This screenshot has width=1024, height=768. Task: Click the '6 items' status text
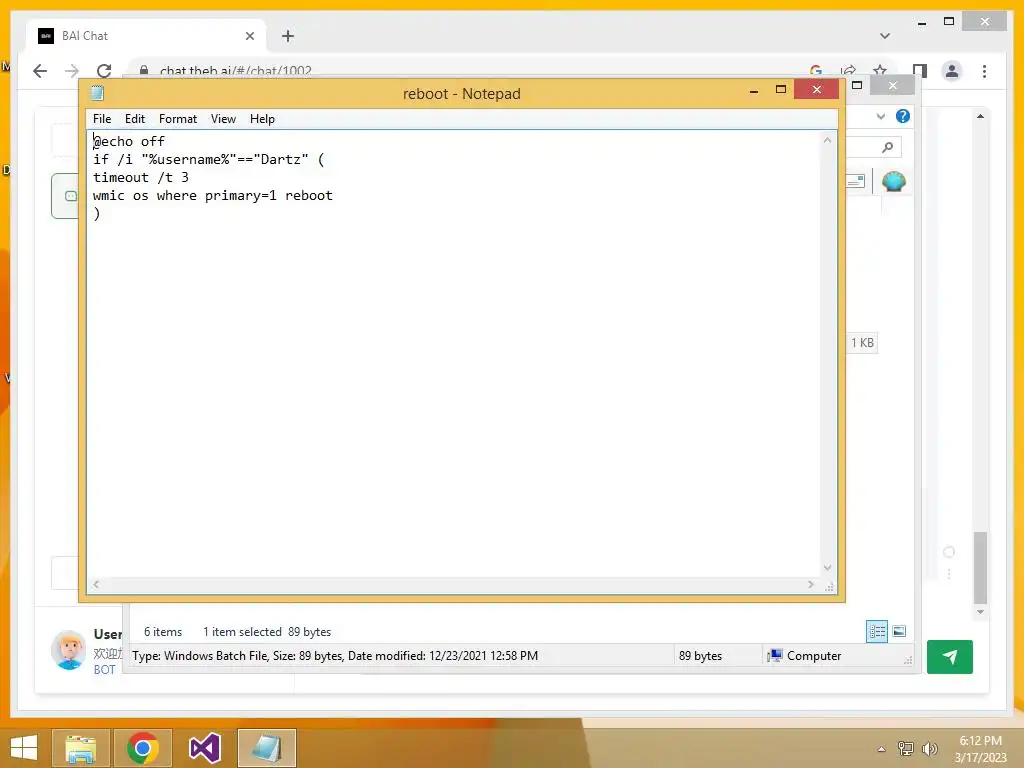coord(163,632)
